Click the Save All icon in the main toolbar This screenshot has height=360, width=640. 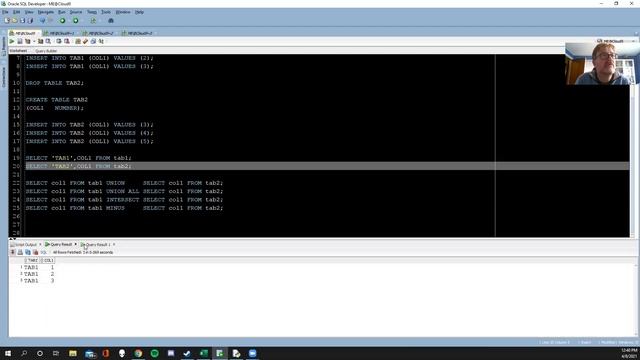point(30,21)
